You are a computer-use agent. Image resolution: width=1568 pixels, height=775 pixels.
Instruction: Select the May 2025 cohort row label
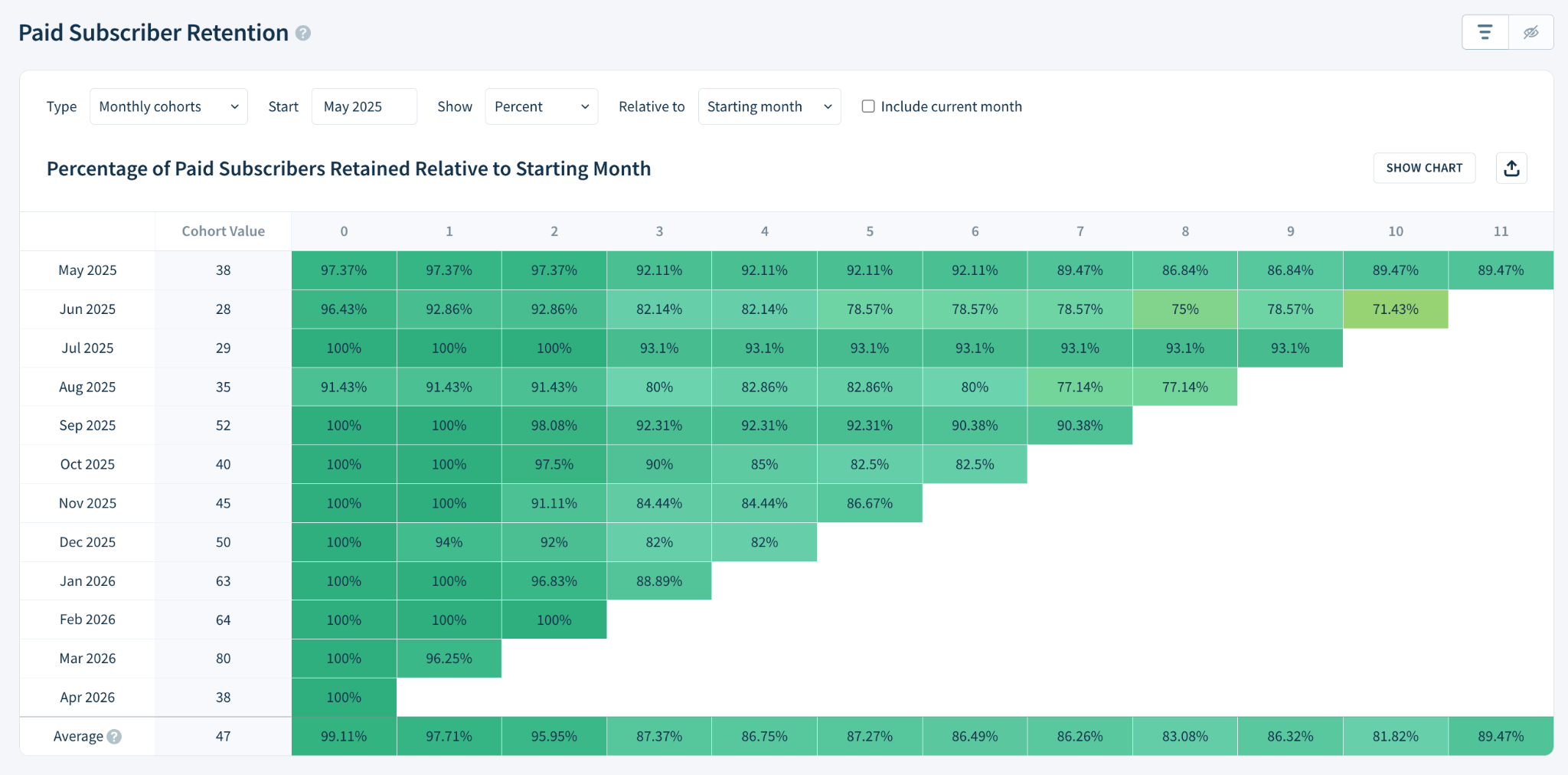point(87,270)
